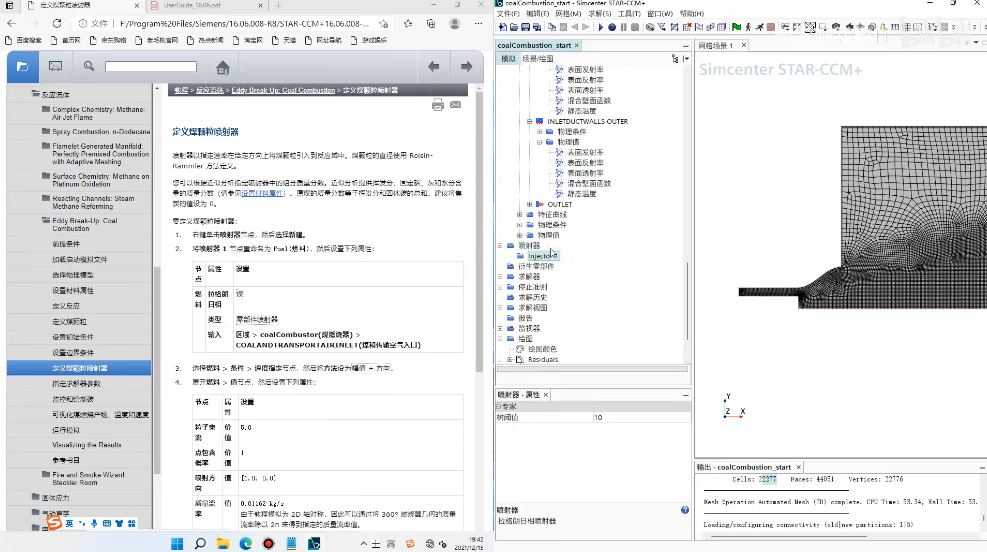987x552 pixels.
Task: Click the Pause bars in STAR-CCM+ toolbar
Action: [x=623, y=27]
